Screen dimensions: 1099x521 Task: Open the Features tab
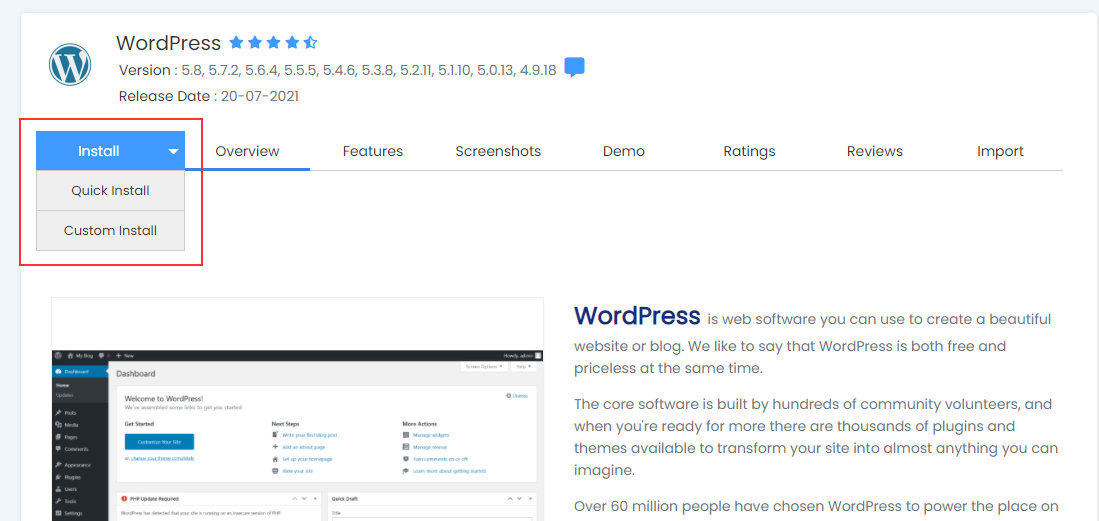(373, 151)
